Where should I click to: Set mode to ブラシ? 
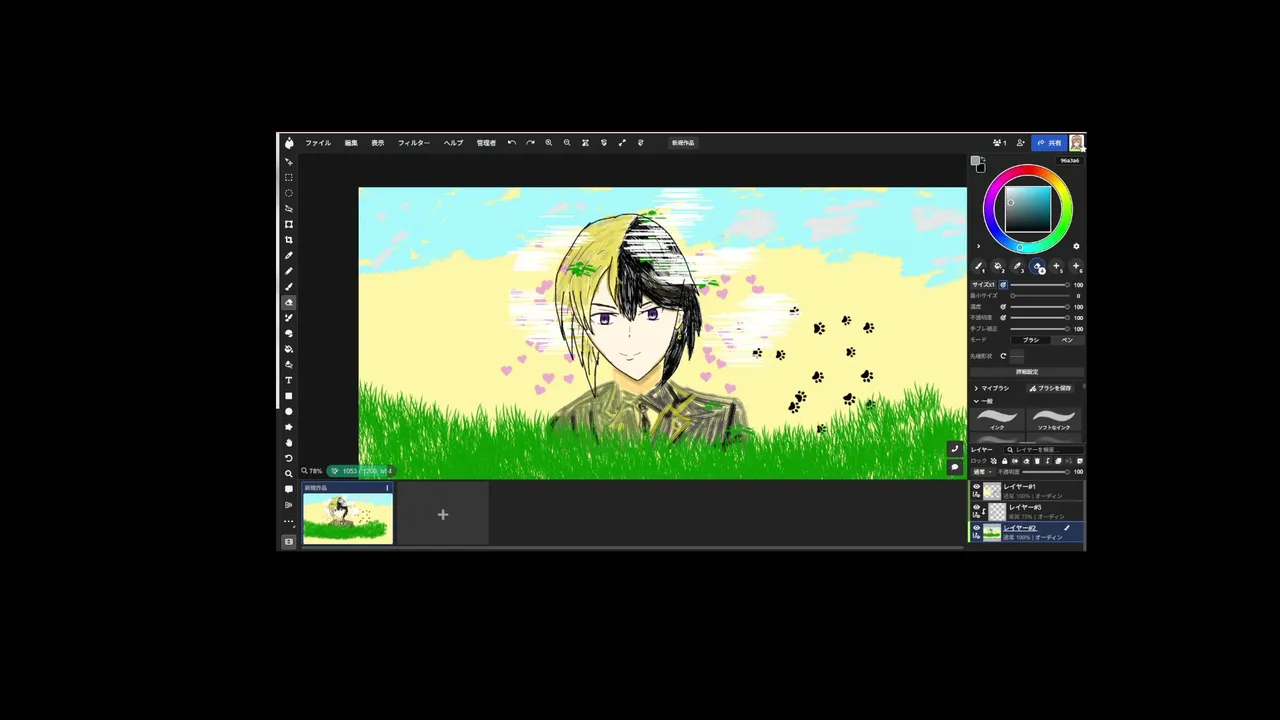pos(1030,340)
